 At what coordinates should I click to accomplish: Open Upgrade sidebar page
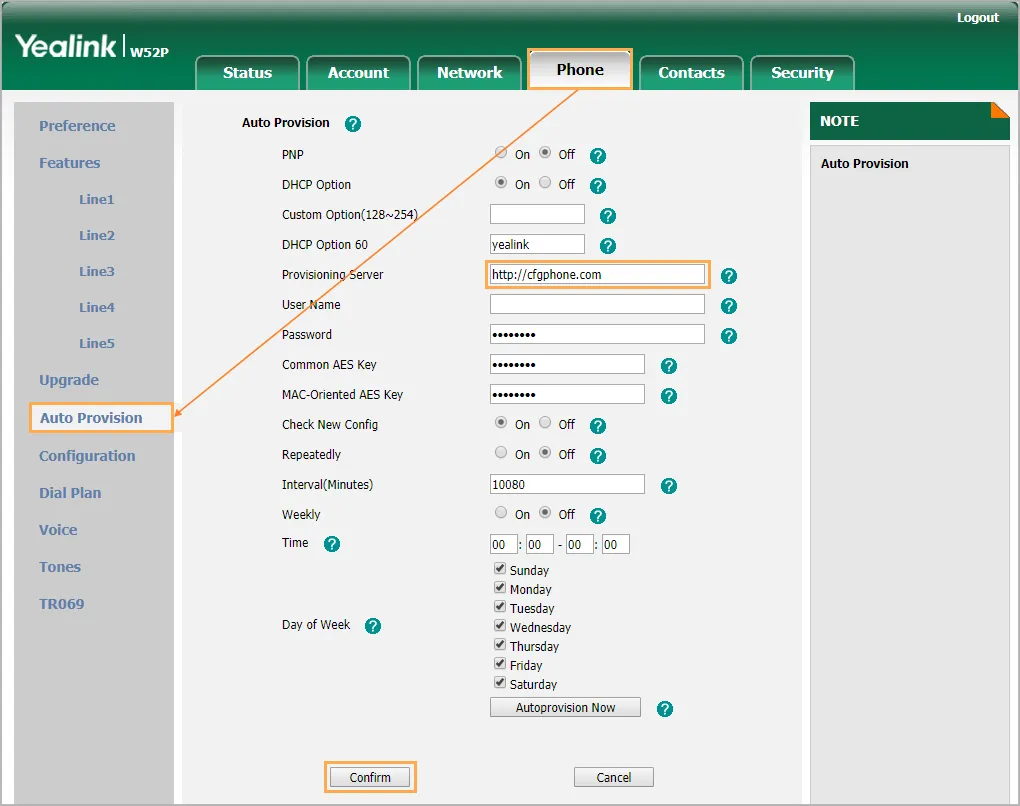pos(69,380)
